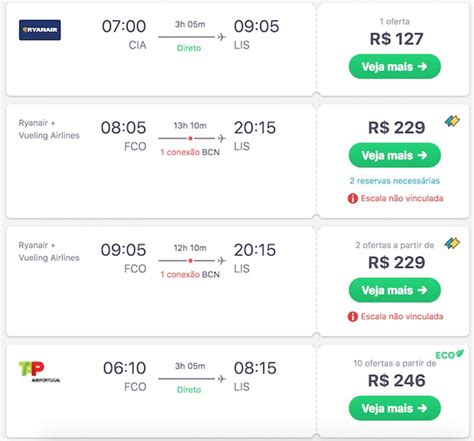Click 1 conexão BCN on 13h 10m flight

click(x=190, y=152)
